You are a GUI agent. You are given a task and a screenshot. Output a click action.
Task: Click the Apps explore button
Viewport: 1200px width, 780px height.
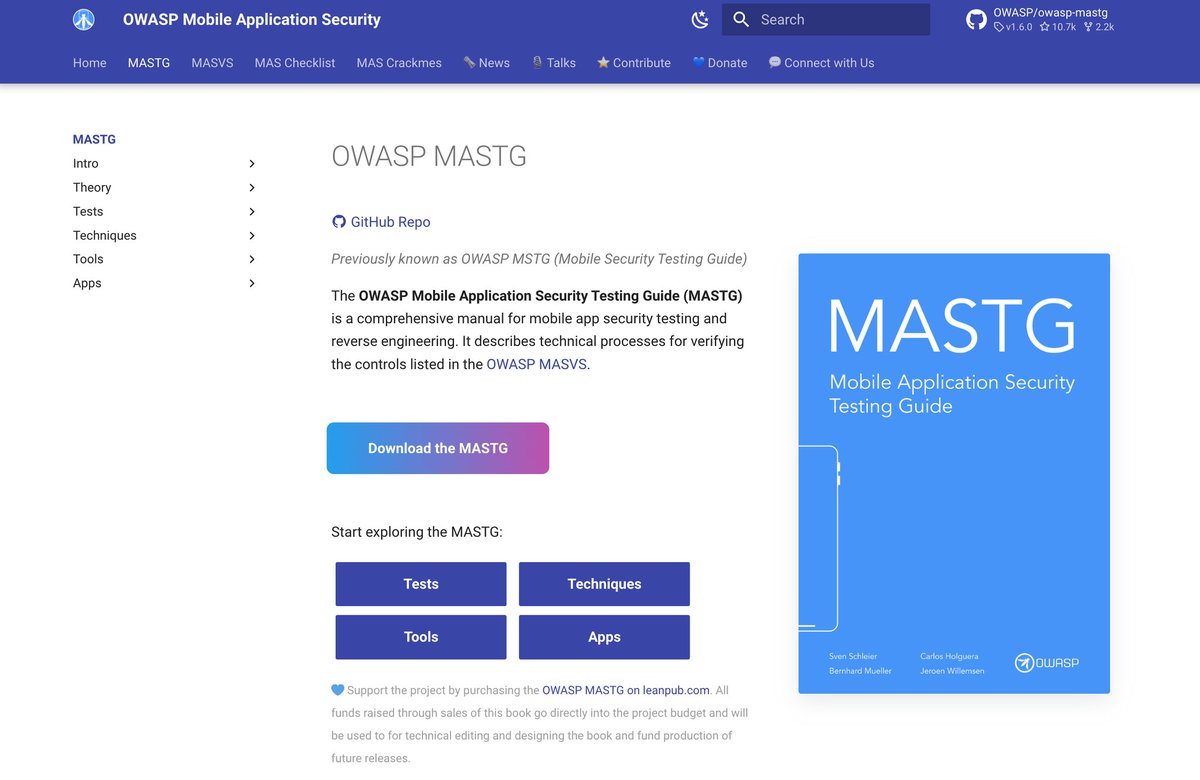tap(604, 637)
